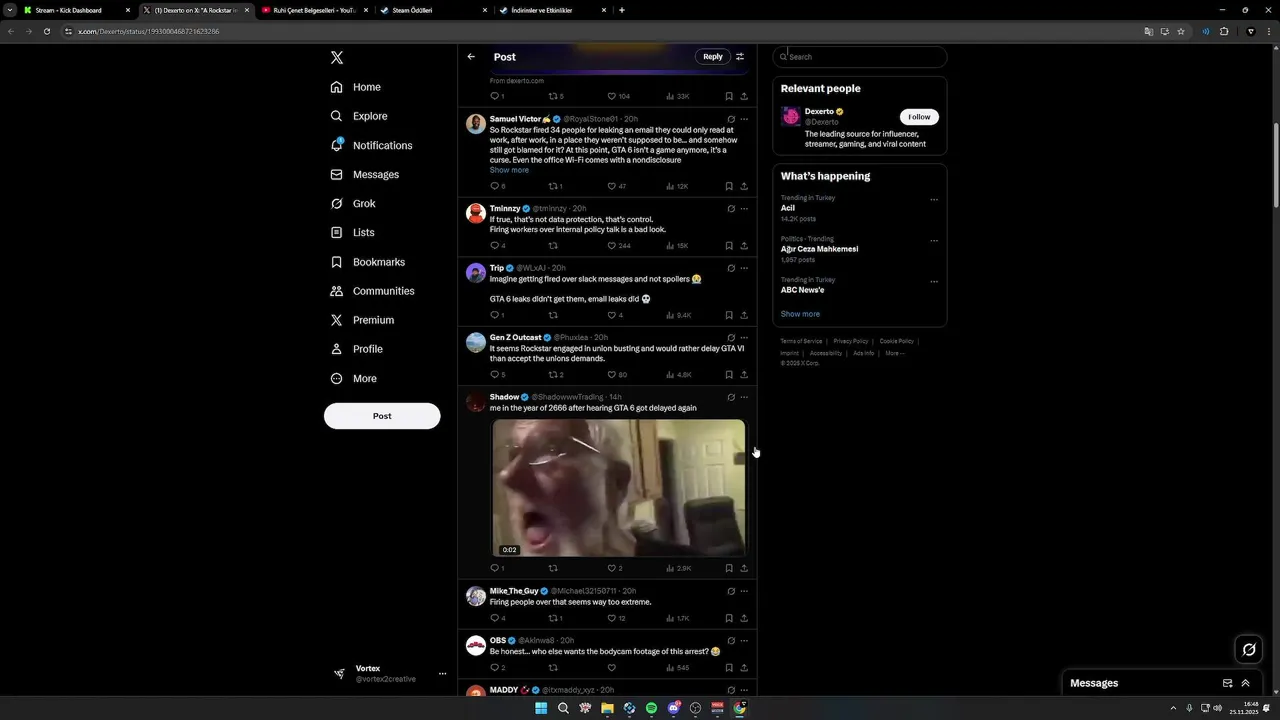Open Spotify from the Windows taskbar
1280x720 pixels.
[x=651, y=708]
